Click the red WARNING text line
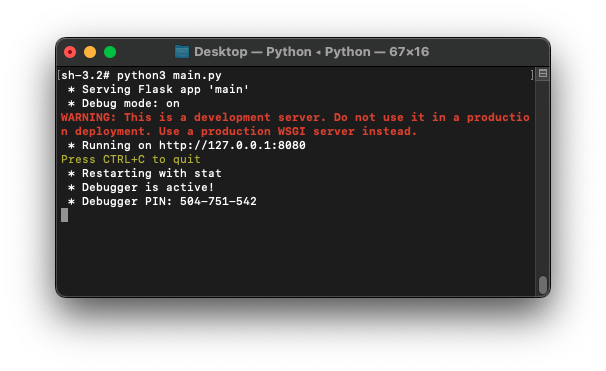Screen dimensions: 606x371 [x=295, y=117]
